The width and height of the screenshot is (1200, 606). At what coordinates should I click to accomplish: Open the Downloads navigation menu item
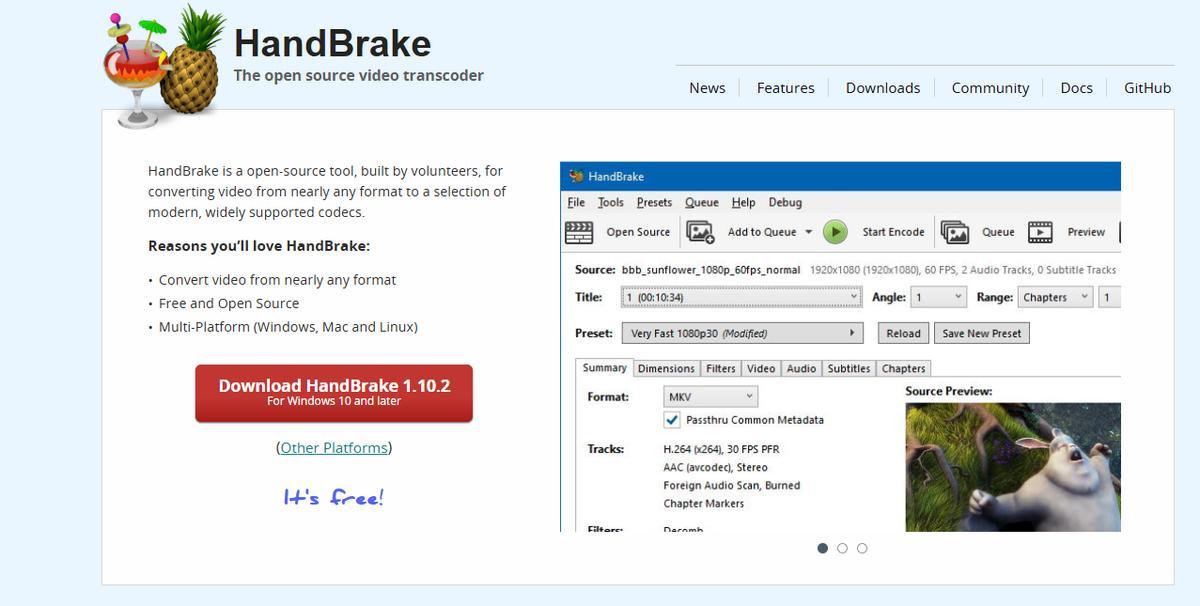[882, 88]
